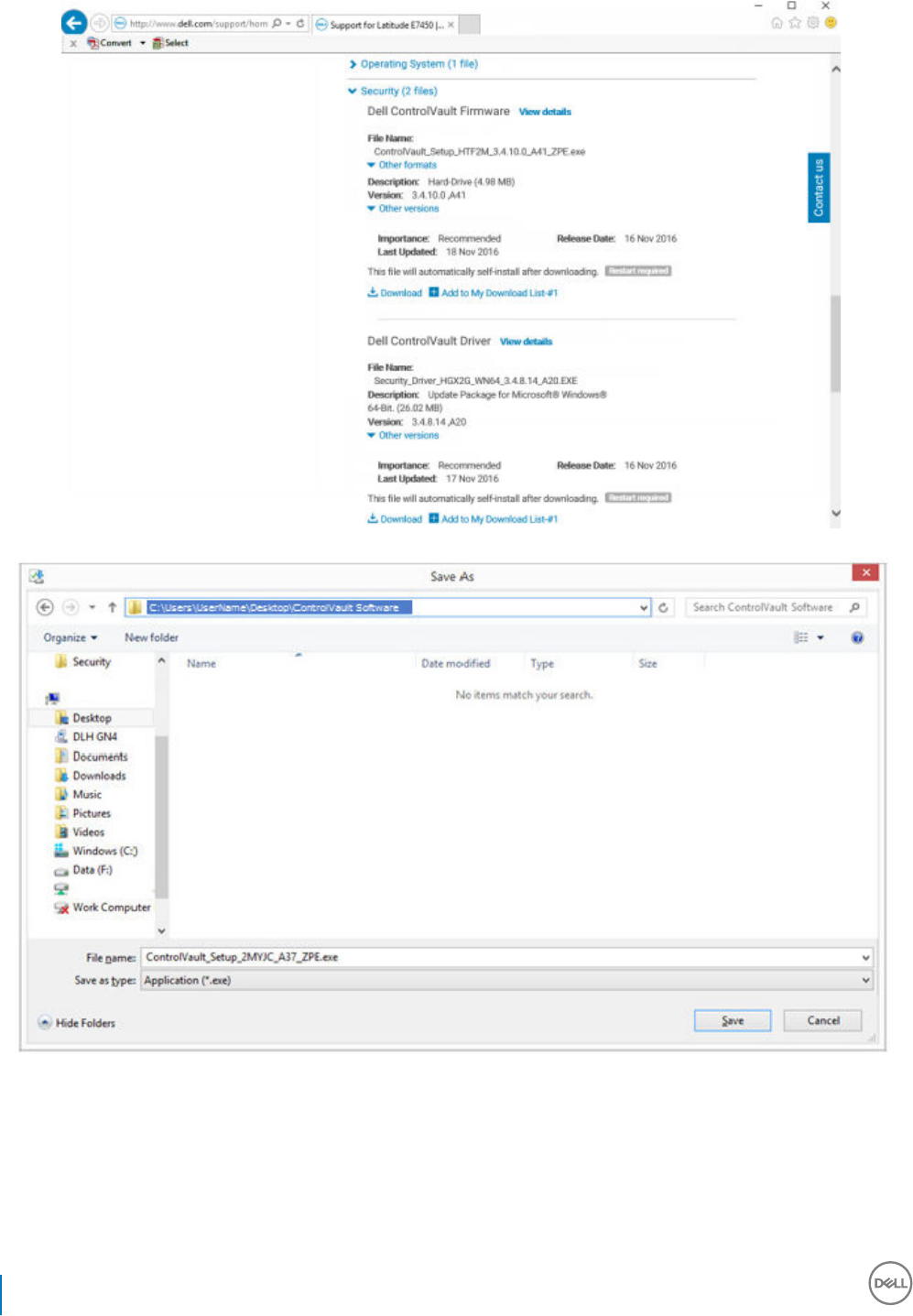Switch to the Support for Latitude E7450 tab
This screenshot has width=913, height=1316.
click(x=380, y=25)
